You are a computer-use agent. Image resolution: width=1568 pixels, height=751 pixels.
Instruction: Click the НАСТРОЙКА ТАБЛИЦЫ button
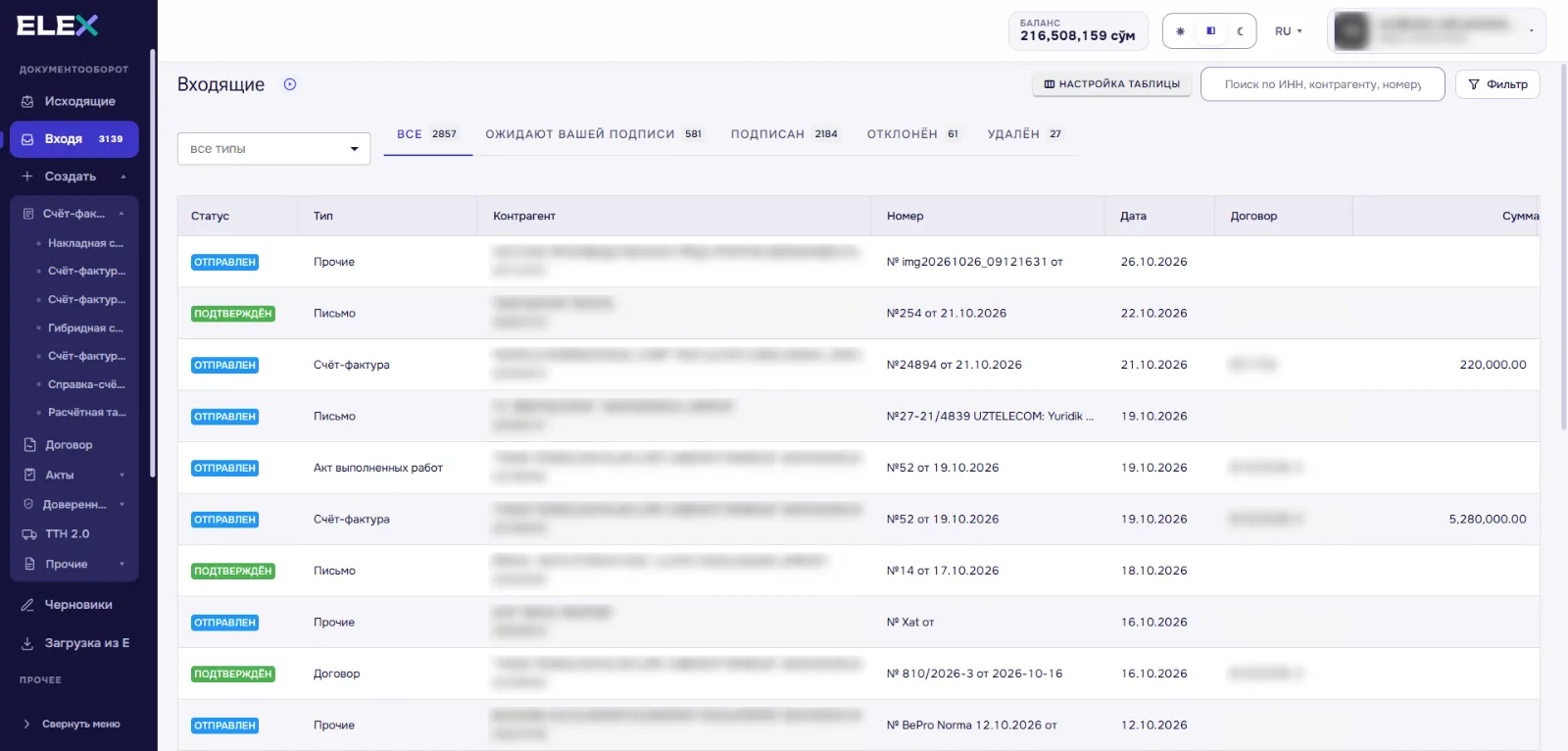click(x=1111, y=84)
